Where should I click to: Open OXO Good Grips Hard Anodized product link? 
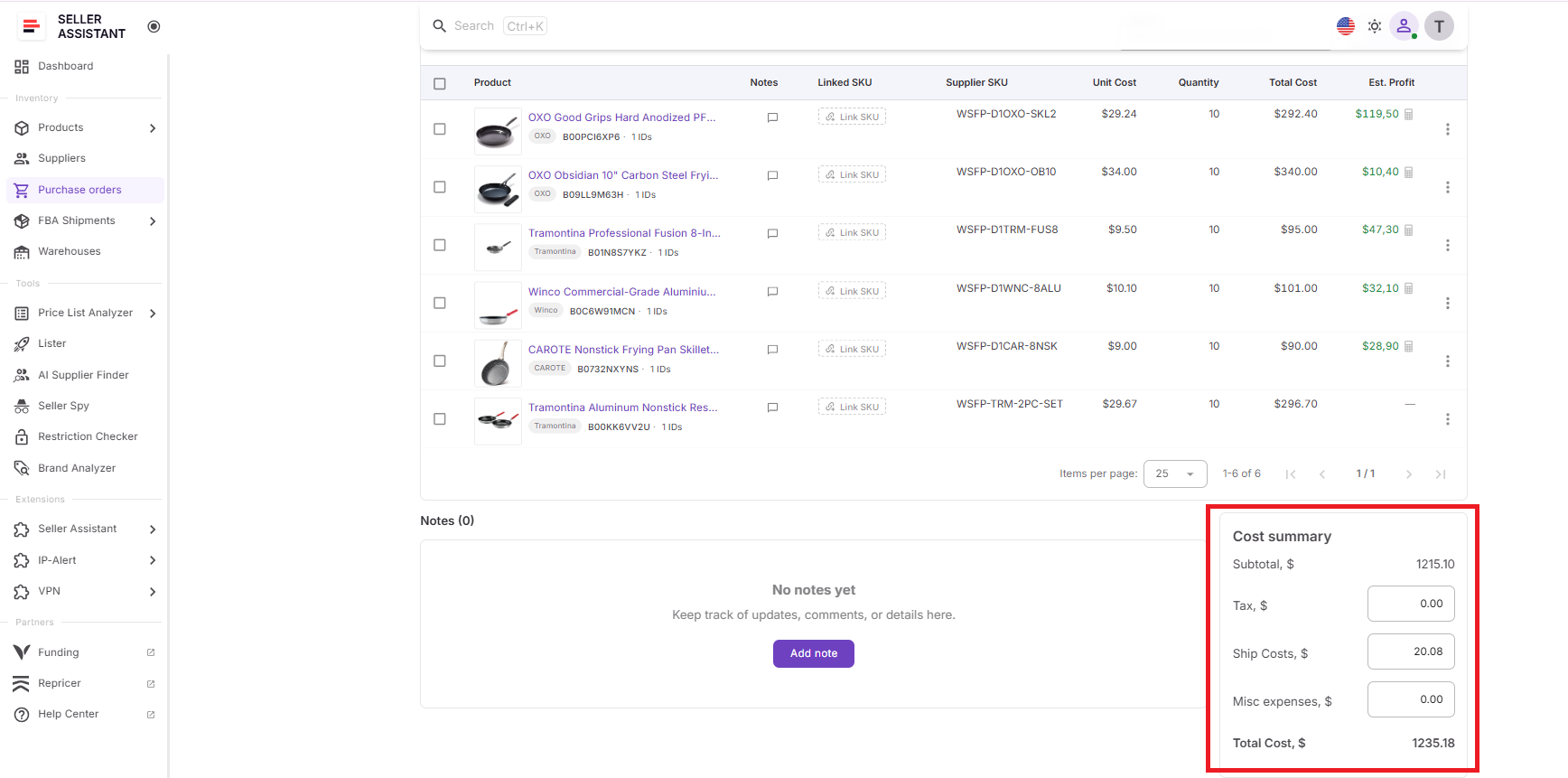point(621,117)
